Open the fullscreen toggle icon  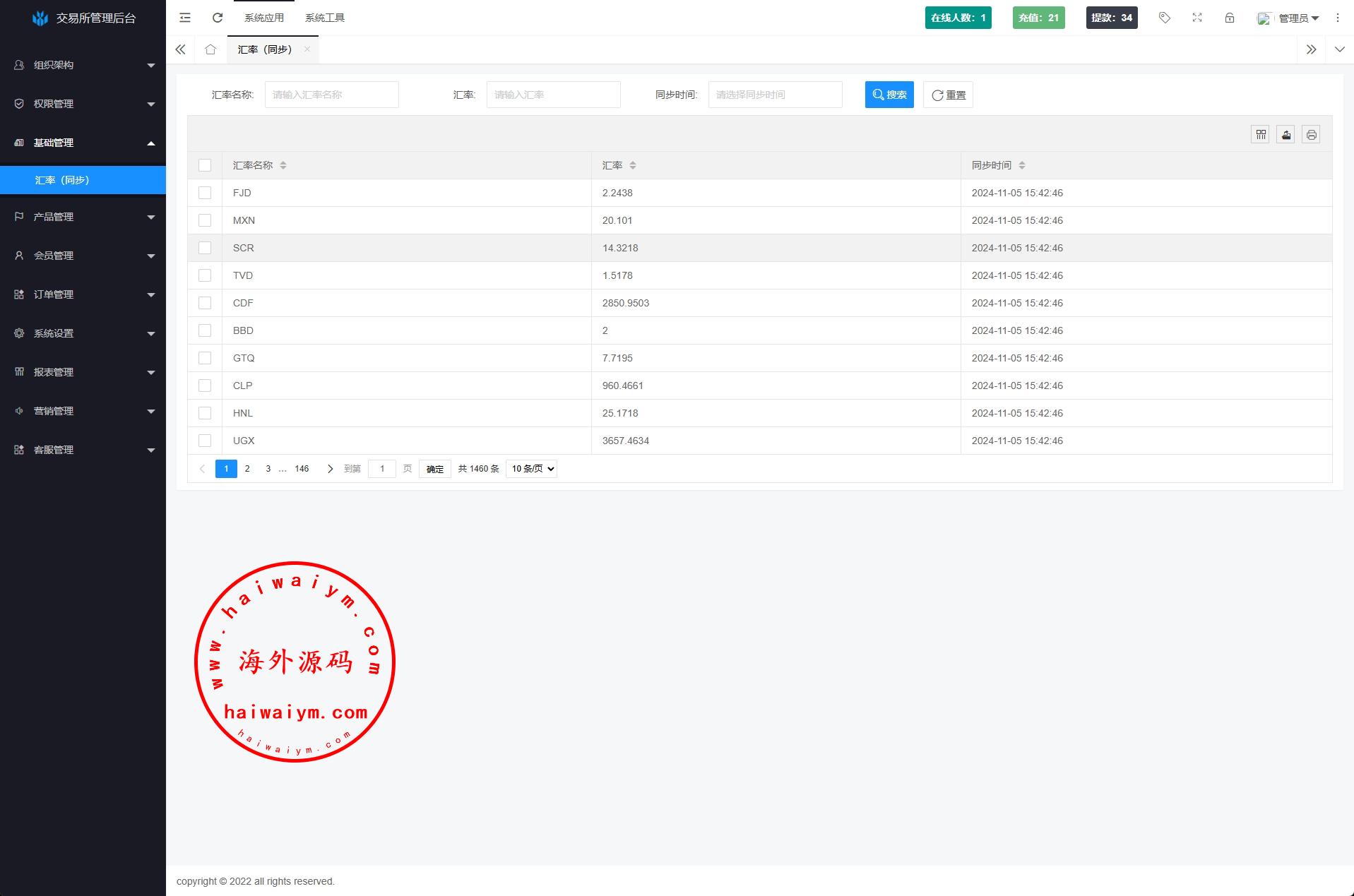pyautogui.click(x=1197, y=18)
